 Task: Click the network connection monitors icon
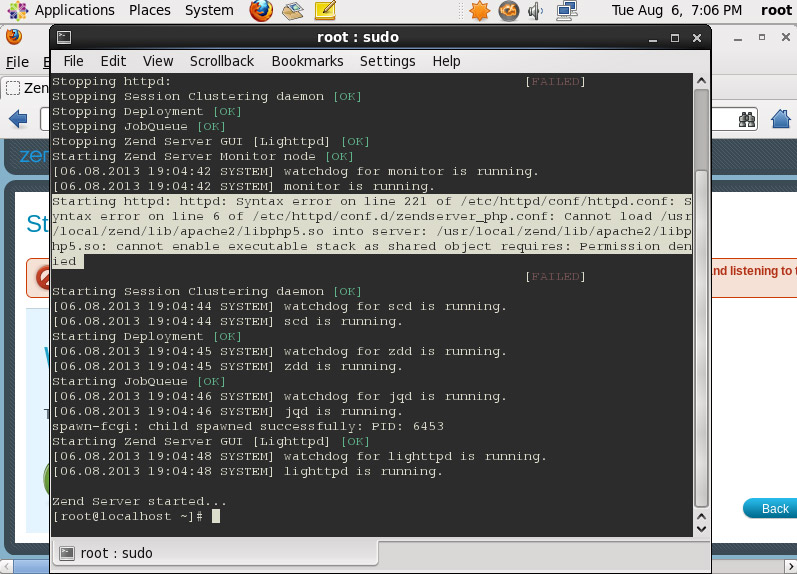click(x=567, y=11)
